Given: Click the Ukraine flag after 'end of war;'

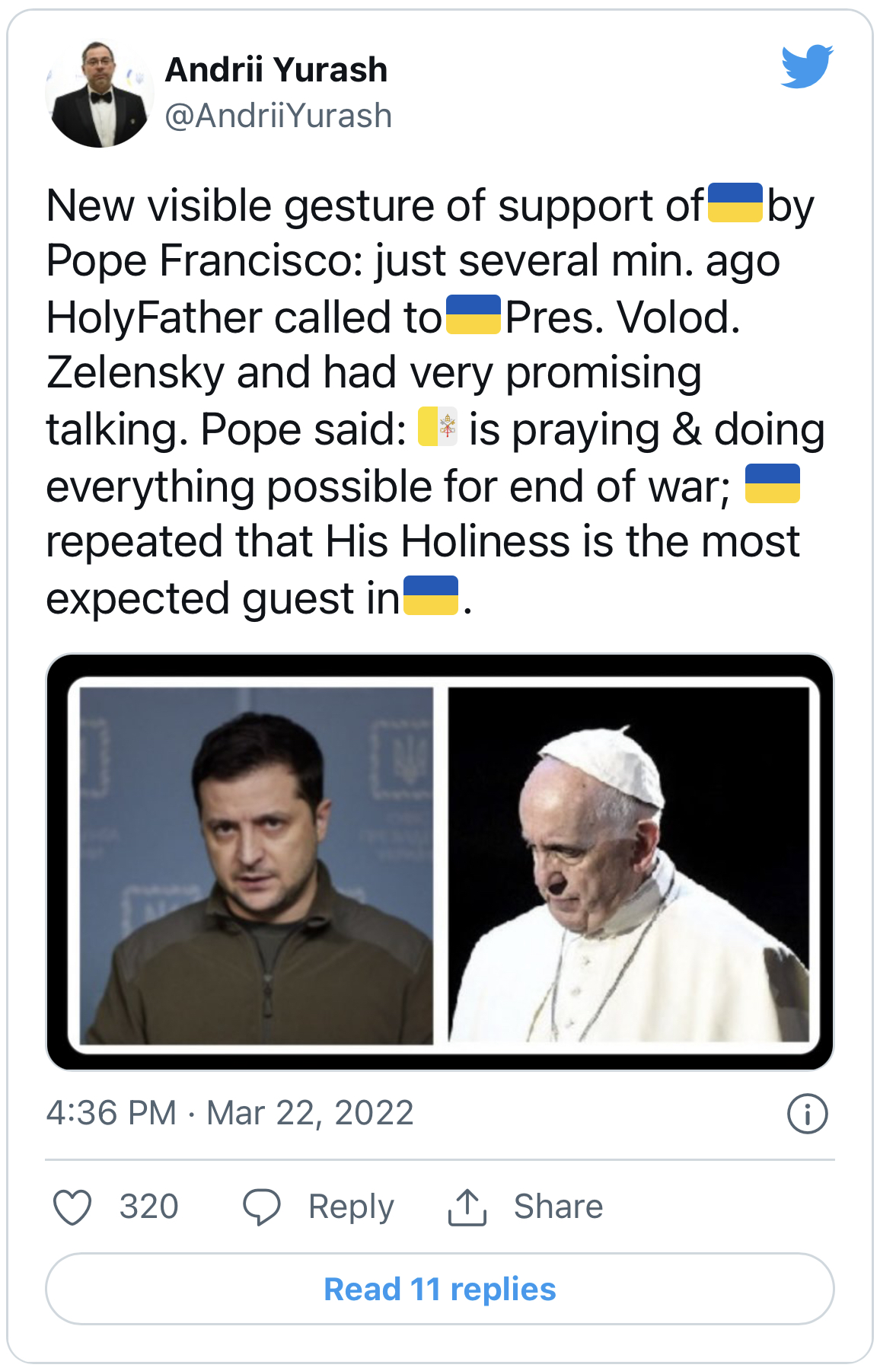Looking at the screenshot, I should coord(772,483).
